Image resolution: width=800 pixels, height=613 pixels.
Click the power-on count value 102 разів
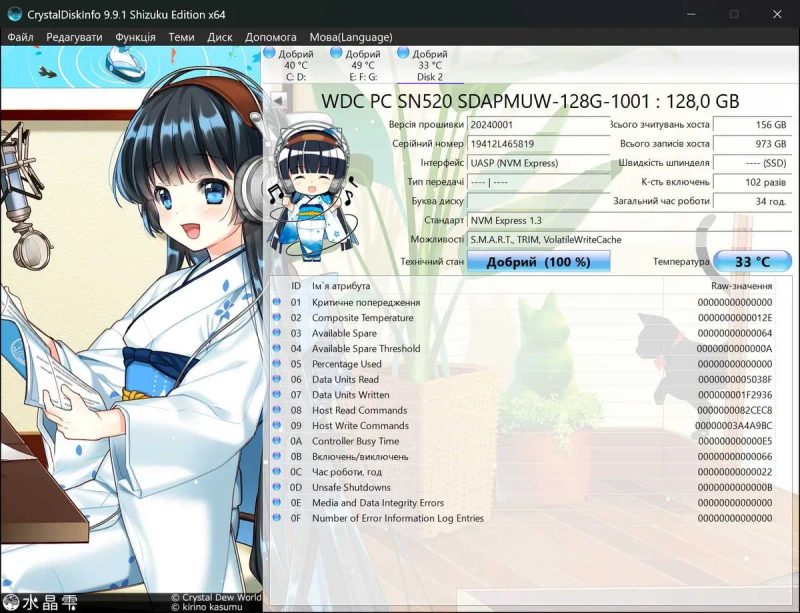click(752, 182)
